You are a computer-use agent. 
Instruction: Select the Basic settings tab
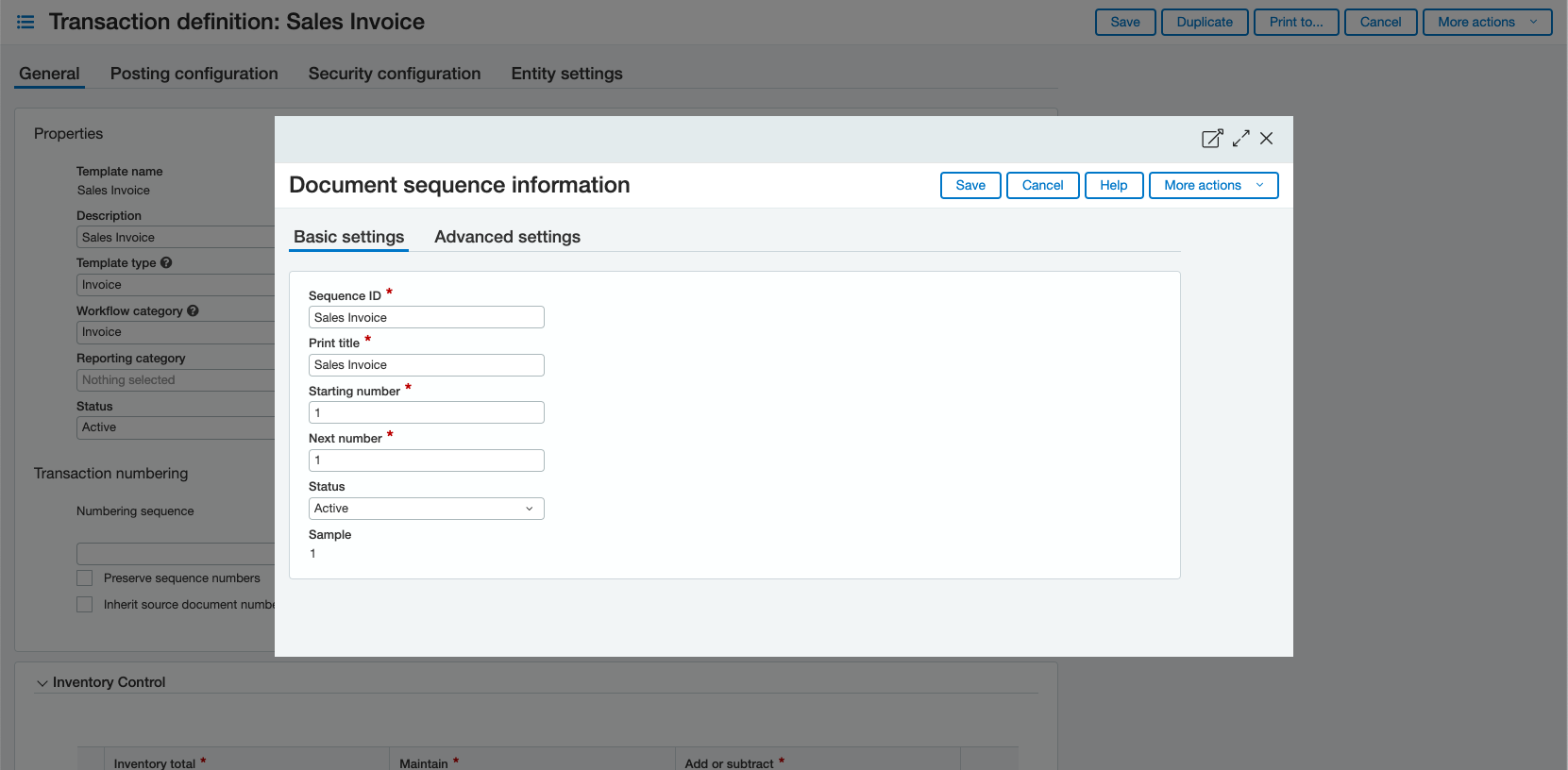(348, 237)
